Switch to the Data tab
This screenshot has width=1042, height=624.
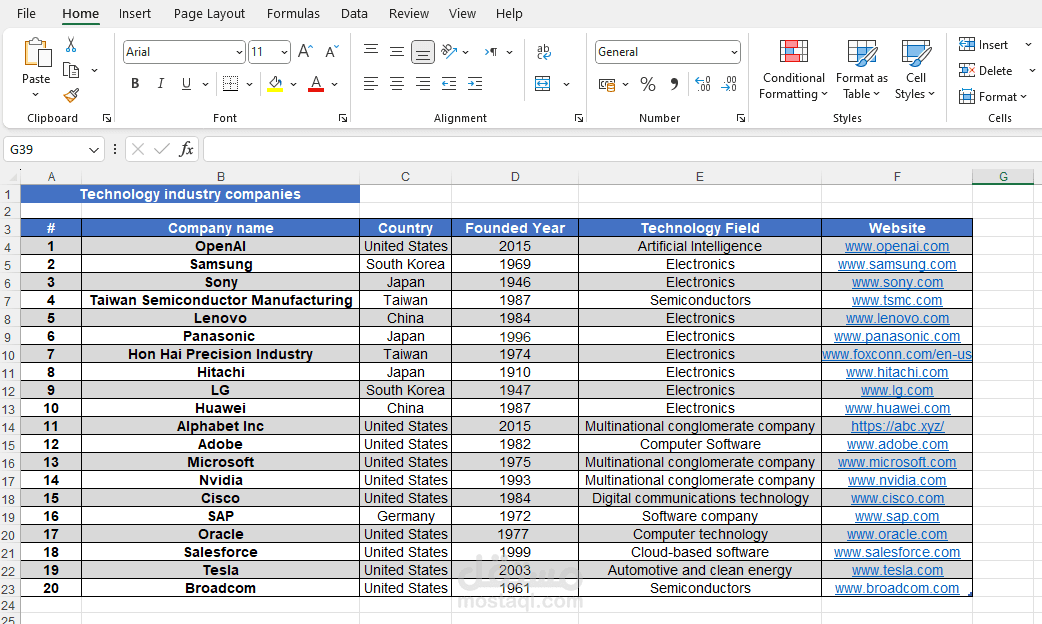(x=354, y=13)
